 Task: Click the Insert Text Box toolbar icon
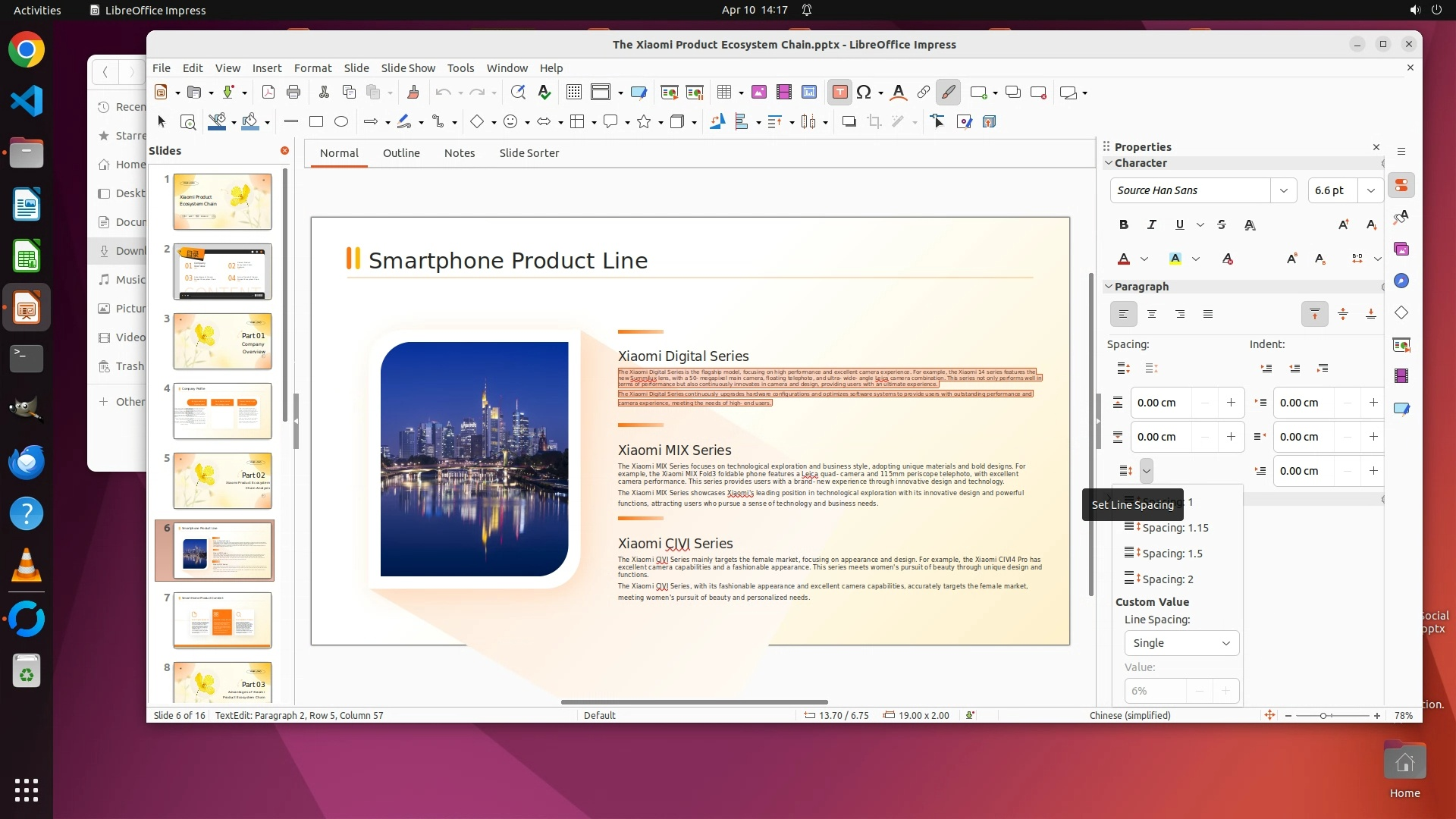point(839,93)
